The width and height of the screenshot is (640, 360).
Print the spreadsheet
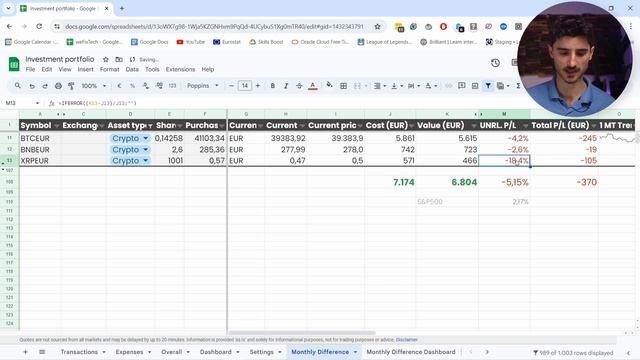[58, 86]
